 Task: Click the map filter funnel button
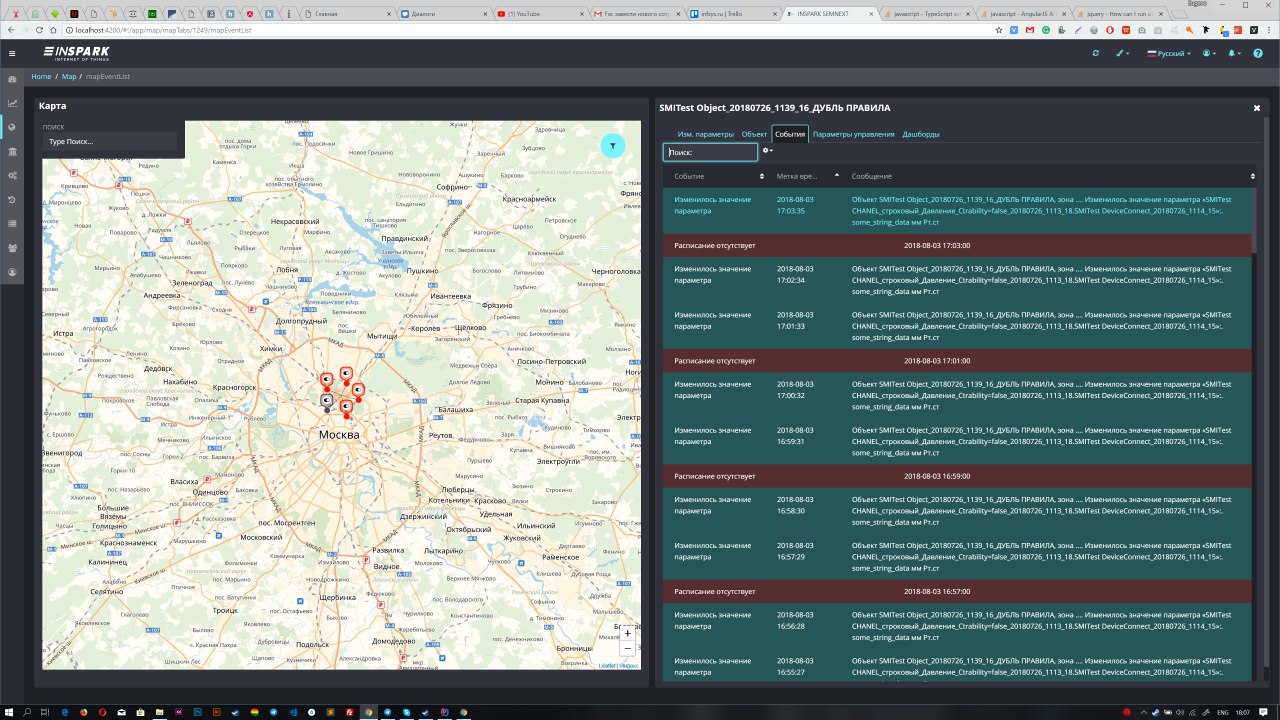[x=613, y=146]
